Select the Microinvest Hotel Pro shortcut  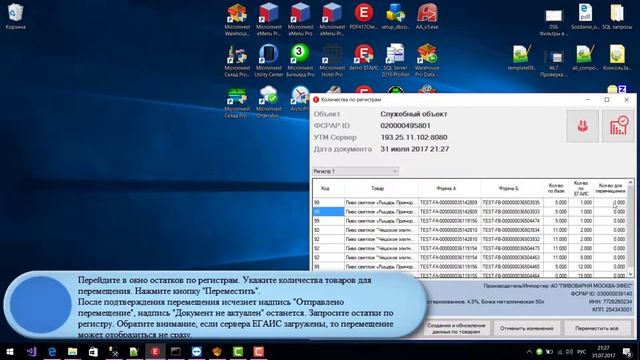[x=332, y=61]
